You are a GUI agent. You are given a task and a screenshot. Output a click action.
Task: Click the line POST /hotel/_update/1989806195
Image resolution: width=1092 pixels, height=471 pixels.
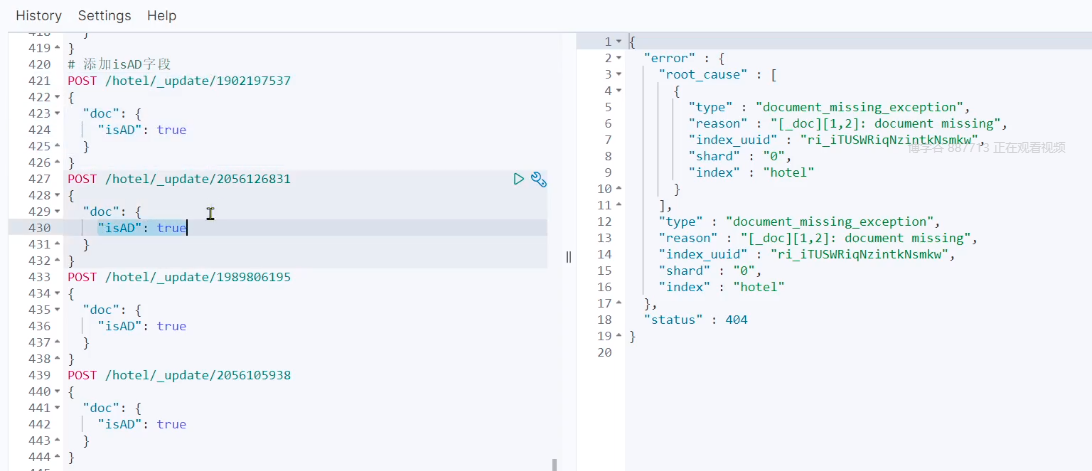click(179, 277)
